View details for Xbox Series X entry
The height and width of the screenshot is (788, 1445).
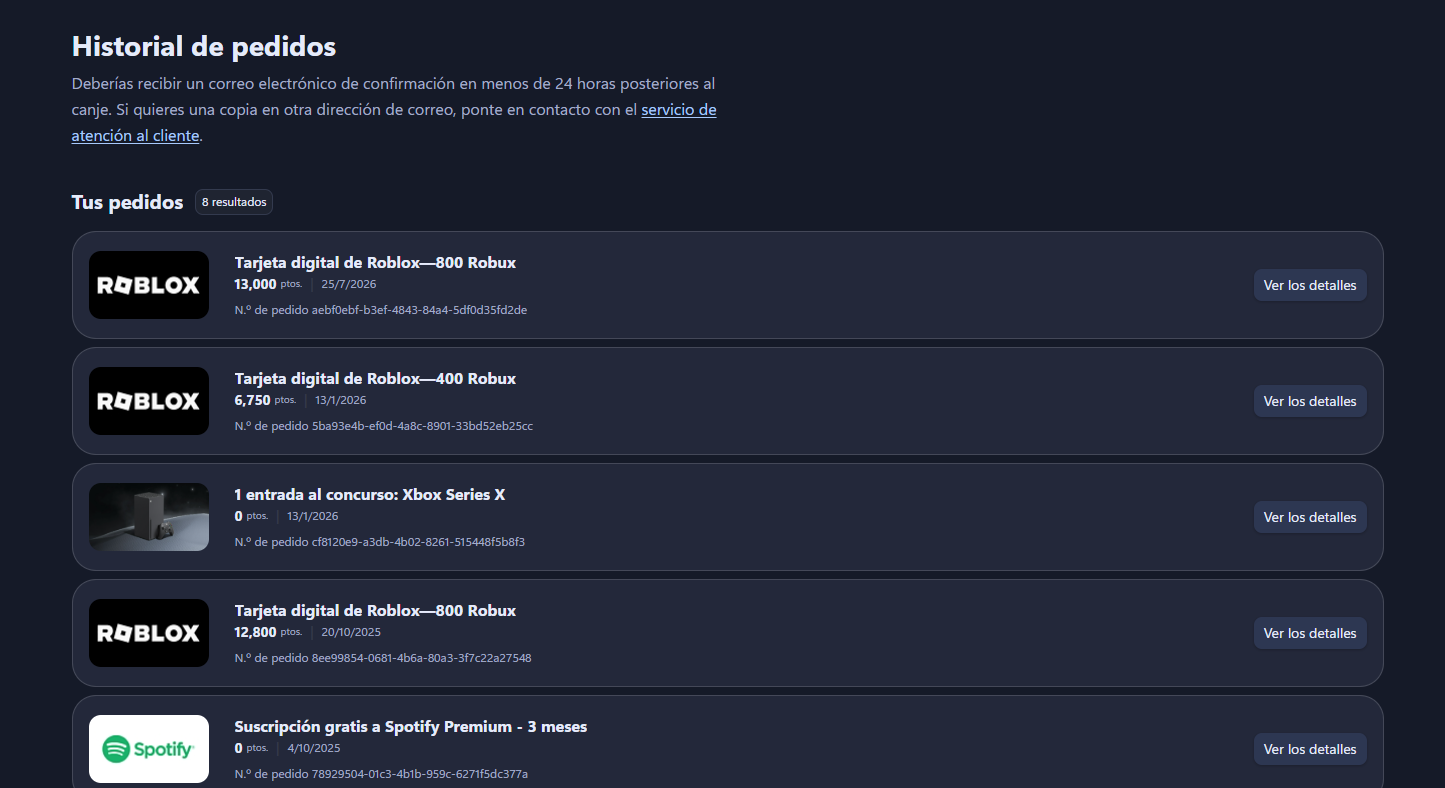point(1310,517)
